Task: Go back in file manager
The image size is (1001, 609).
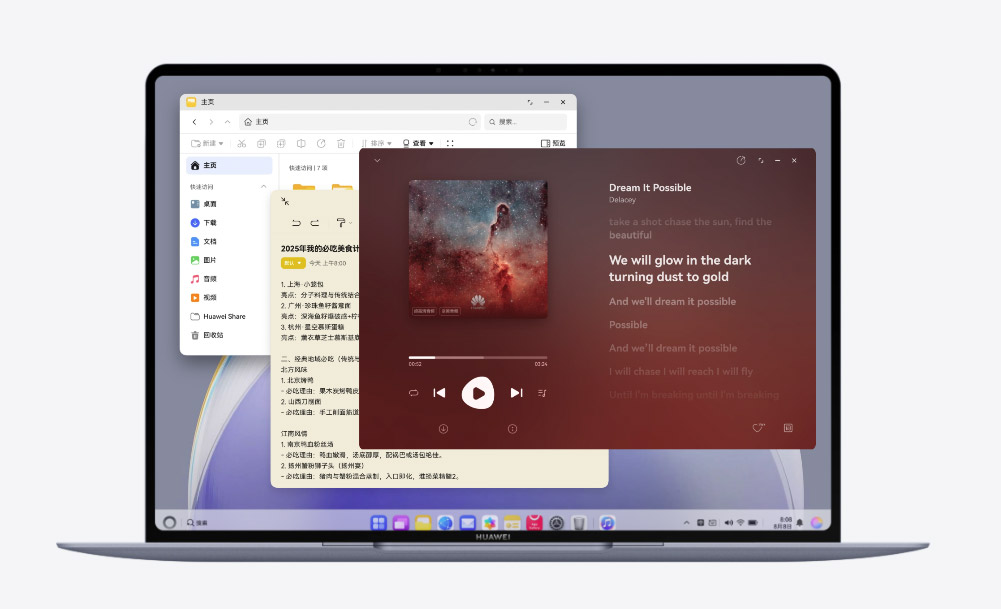Action: click(195, 121)
